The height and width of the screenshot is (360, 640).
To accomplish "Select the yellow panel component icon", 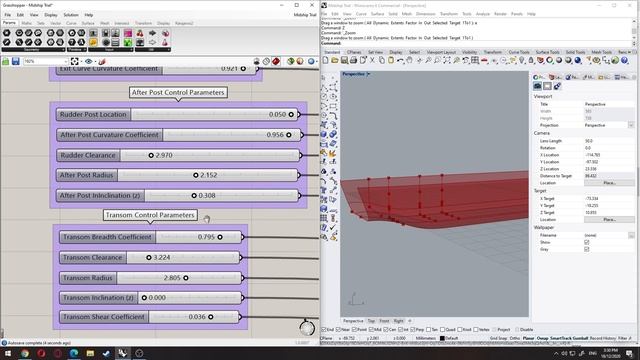I will coord(93,42).
